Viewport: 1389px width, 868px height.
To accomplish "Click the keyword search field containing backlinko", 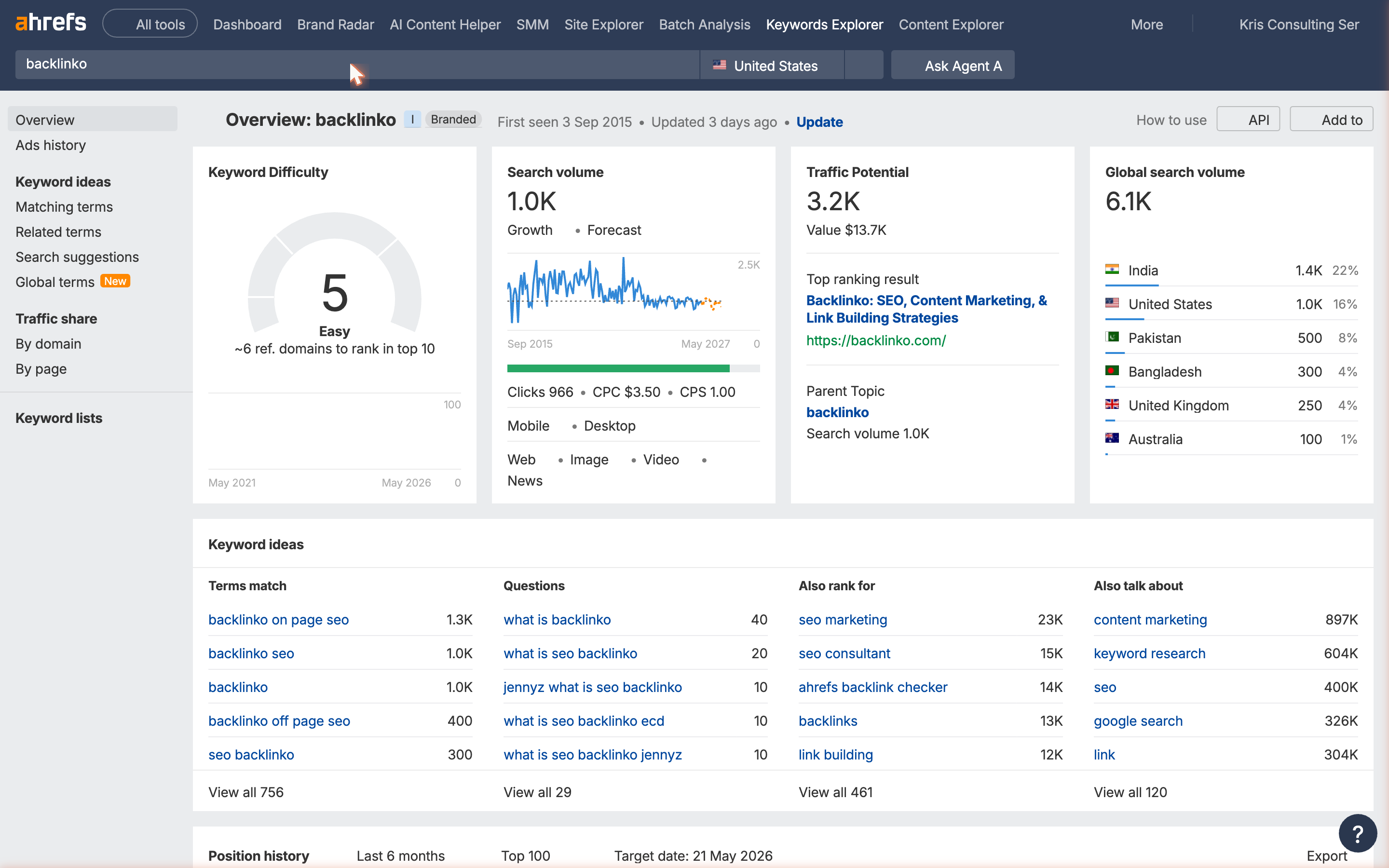I will pyautogui.click(x=357, y=64).
